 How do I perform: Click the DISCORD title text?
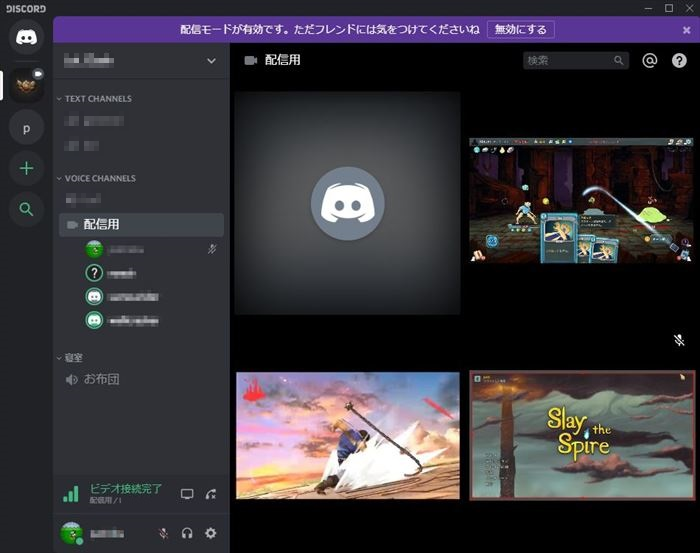(26, 8)
